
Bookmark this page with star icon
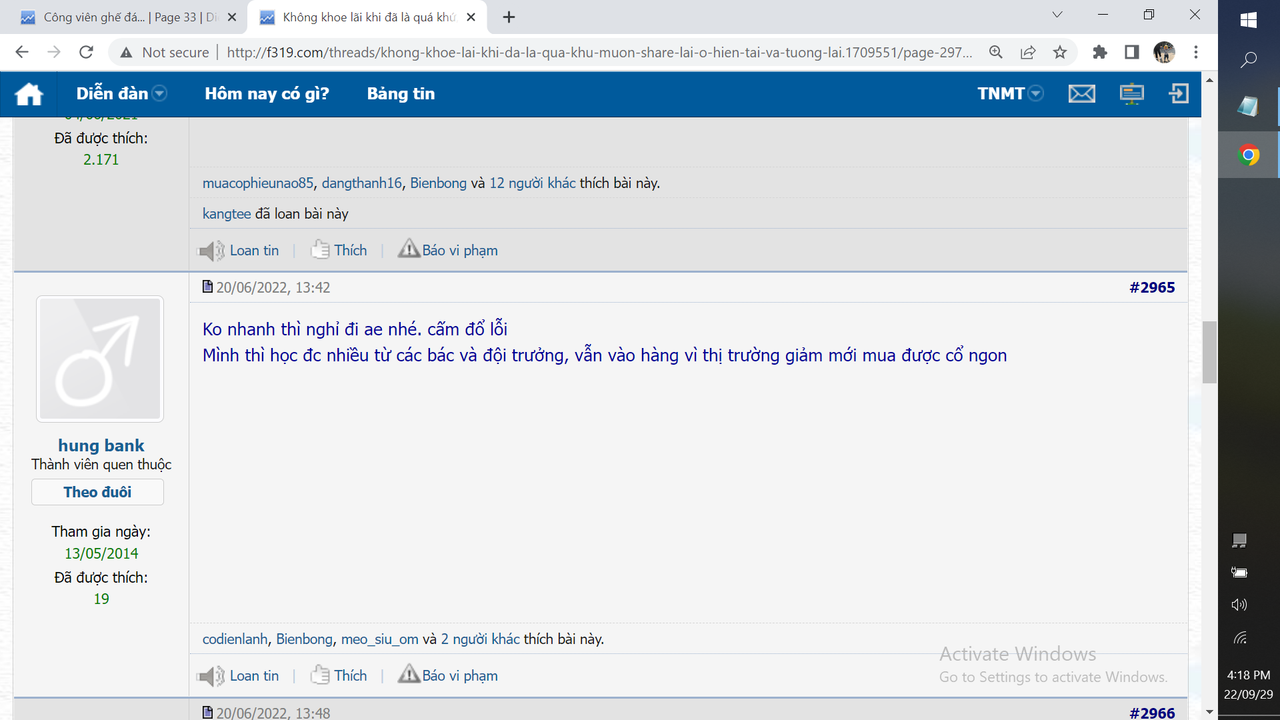click(x=1060, y=52)
